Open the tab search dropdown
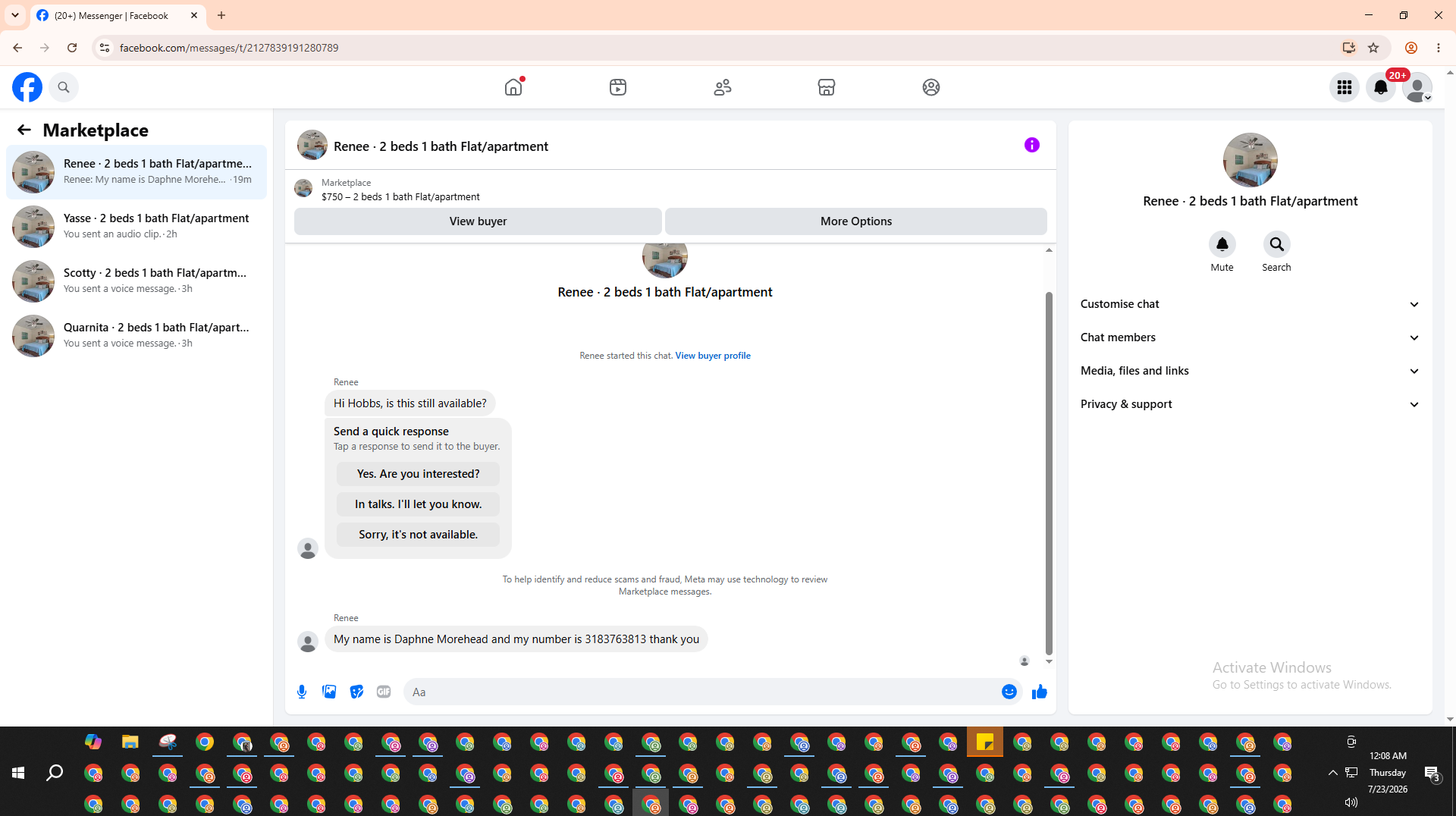This screenshot has width=1456, height=816. 15,15
